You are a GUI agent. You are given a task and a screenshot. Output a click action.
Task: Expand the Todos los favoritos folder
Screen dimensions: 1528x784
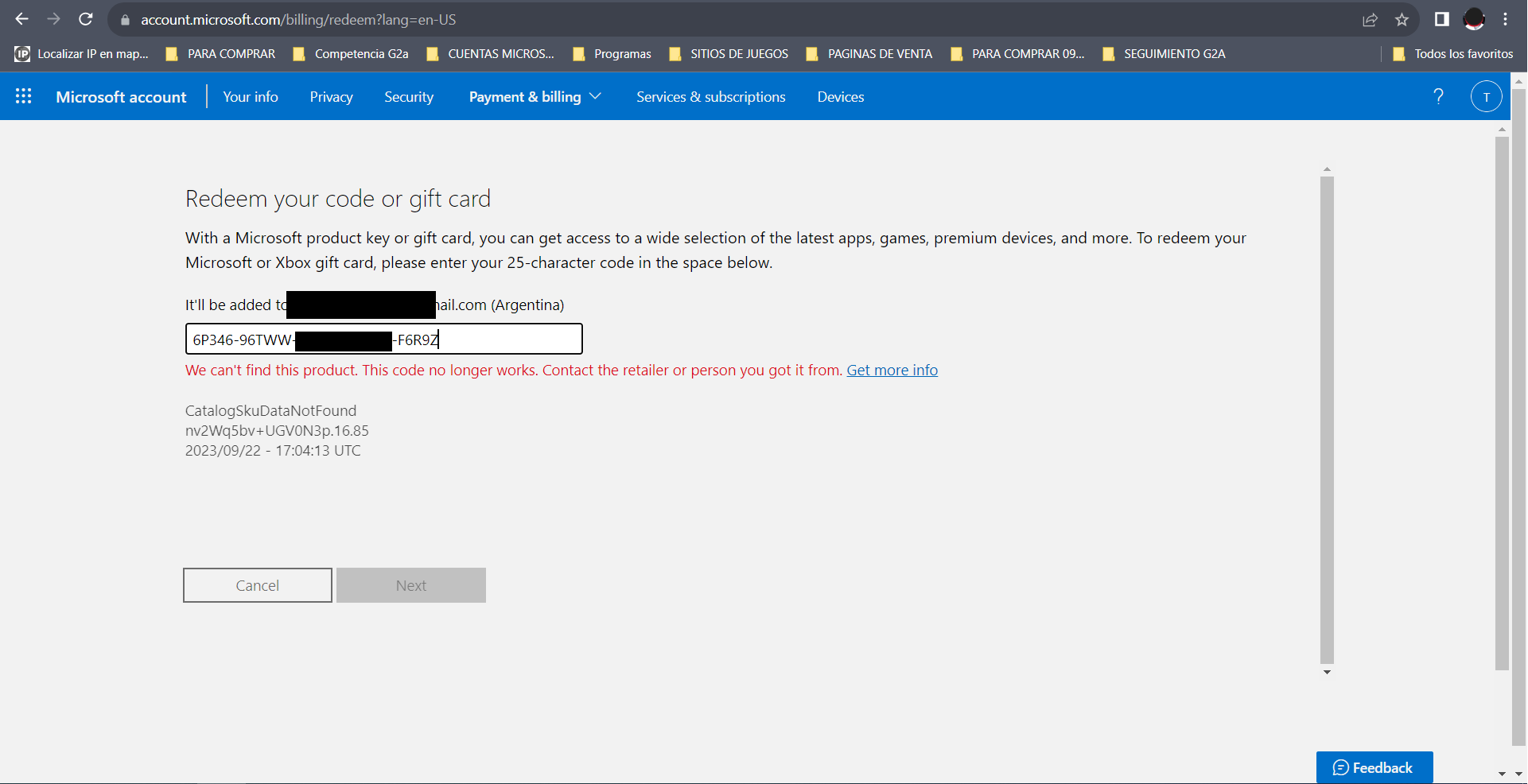[1453, 54]
